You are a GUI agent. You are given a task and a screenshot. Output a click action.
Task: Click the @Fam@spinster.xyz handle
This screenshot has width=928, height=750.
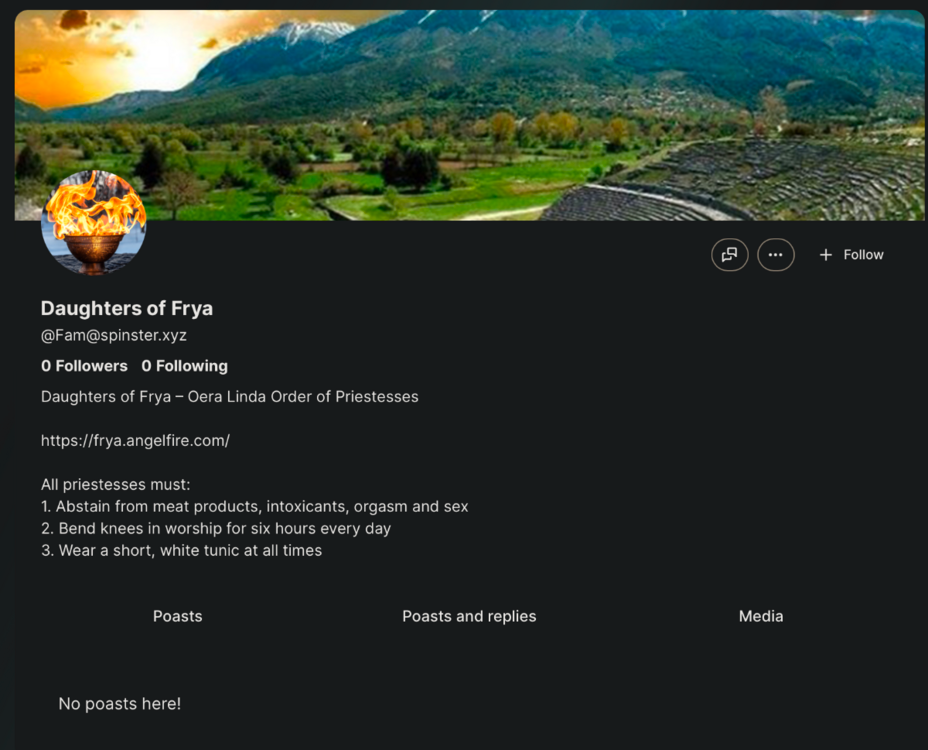point(114,335)
